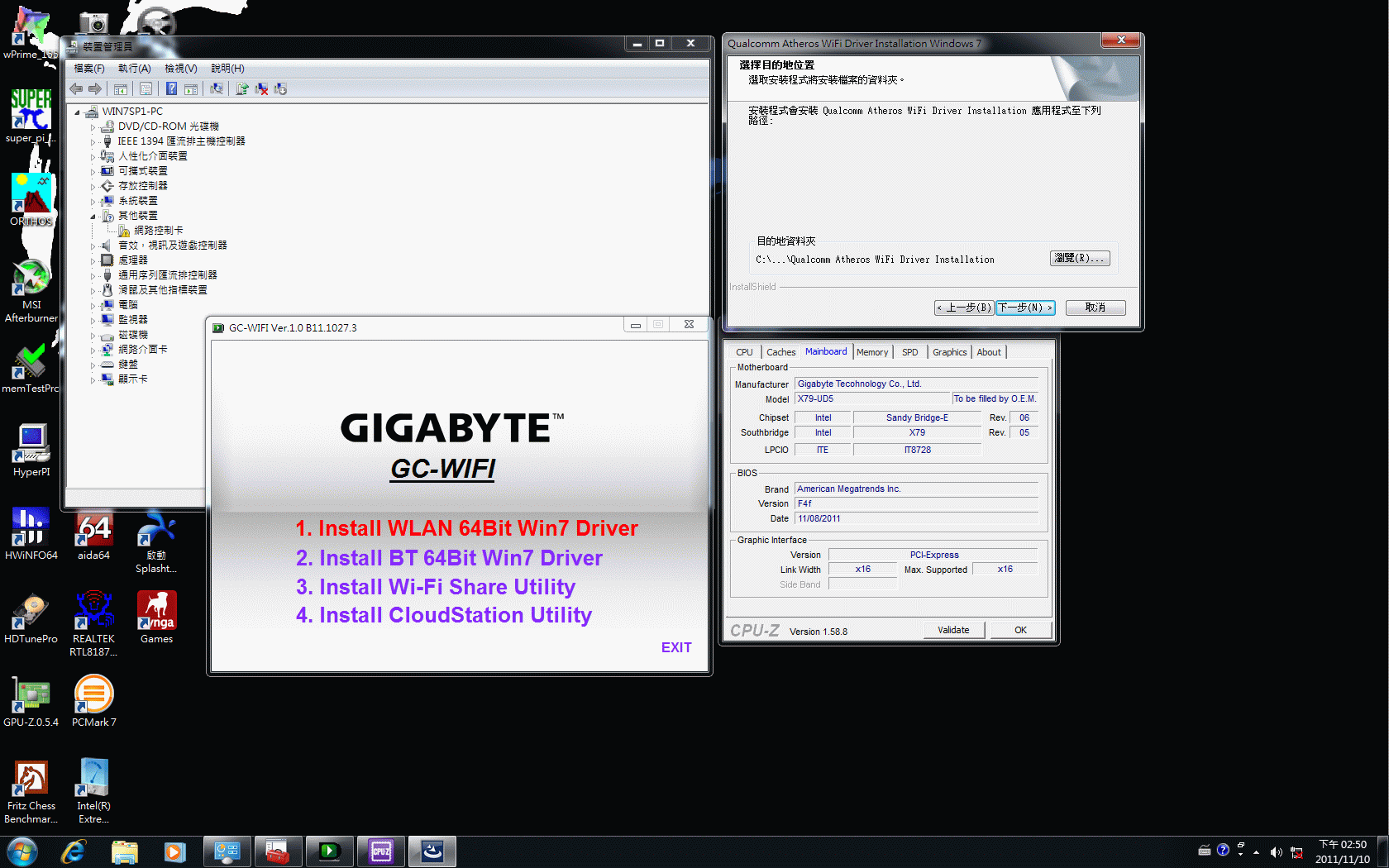
Task: Click the blue Help icon in Device Manager toolbar
Action: click(171, 88)
